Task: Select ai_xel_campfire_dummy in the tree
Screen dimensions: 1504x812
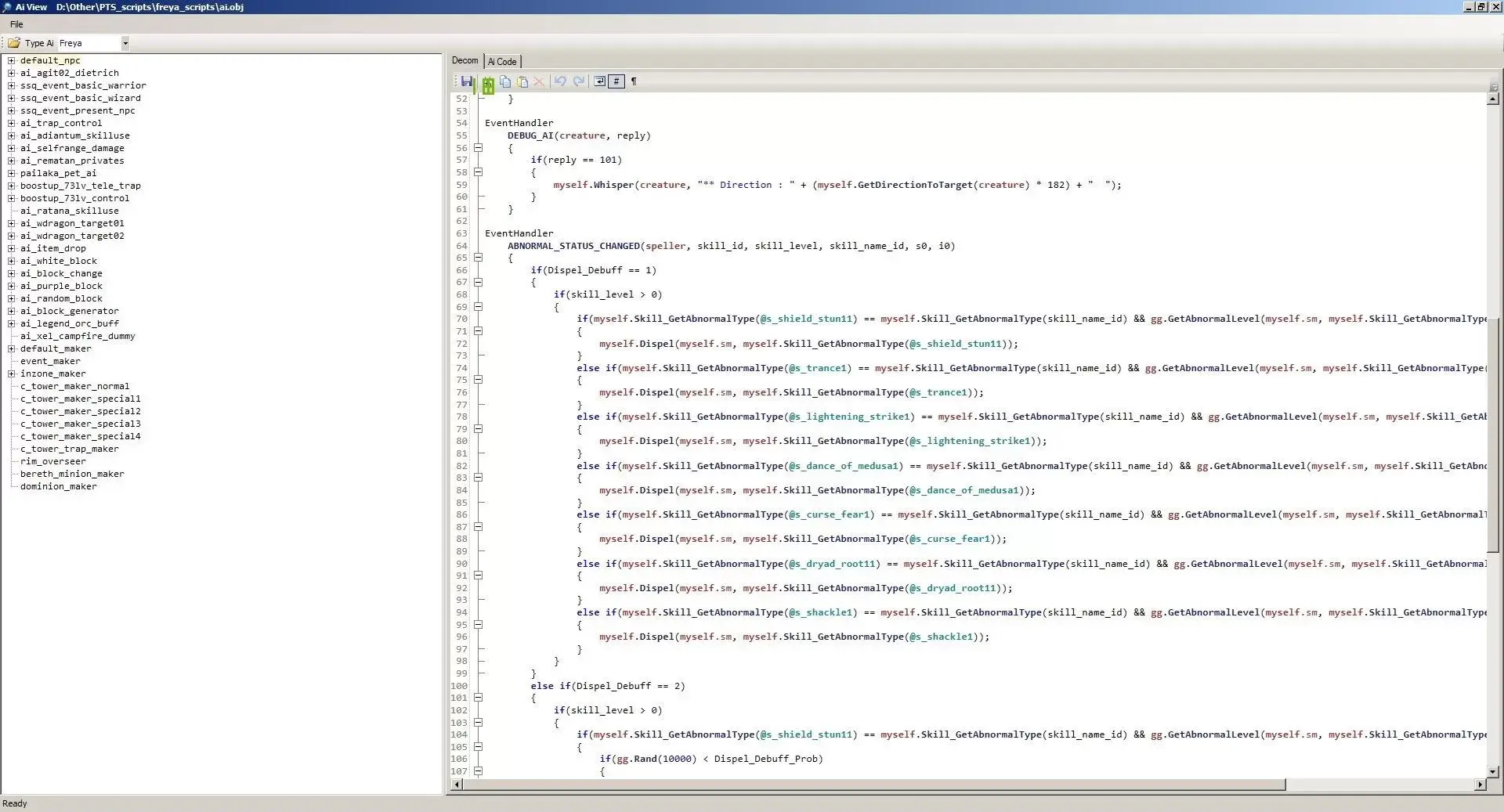Action: click(78, 336)
